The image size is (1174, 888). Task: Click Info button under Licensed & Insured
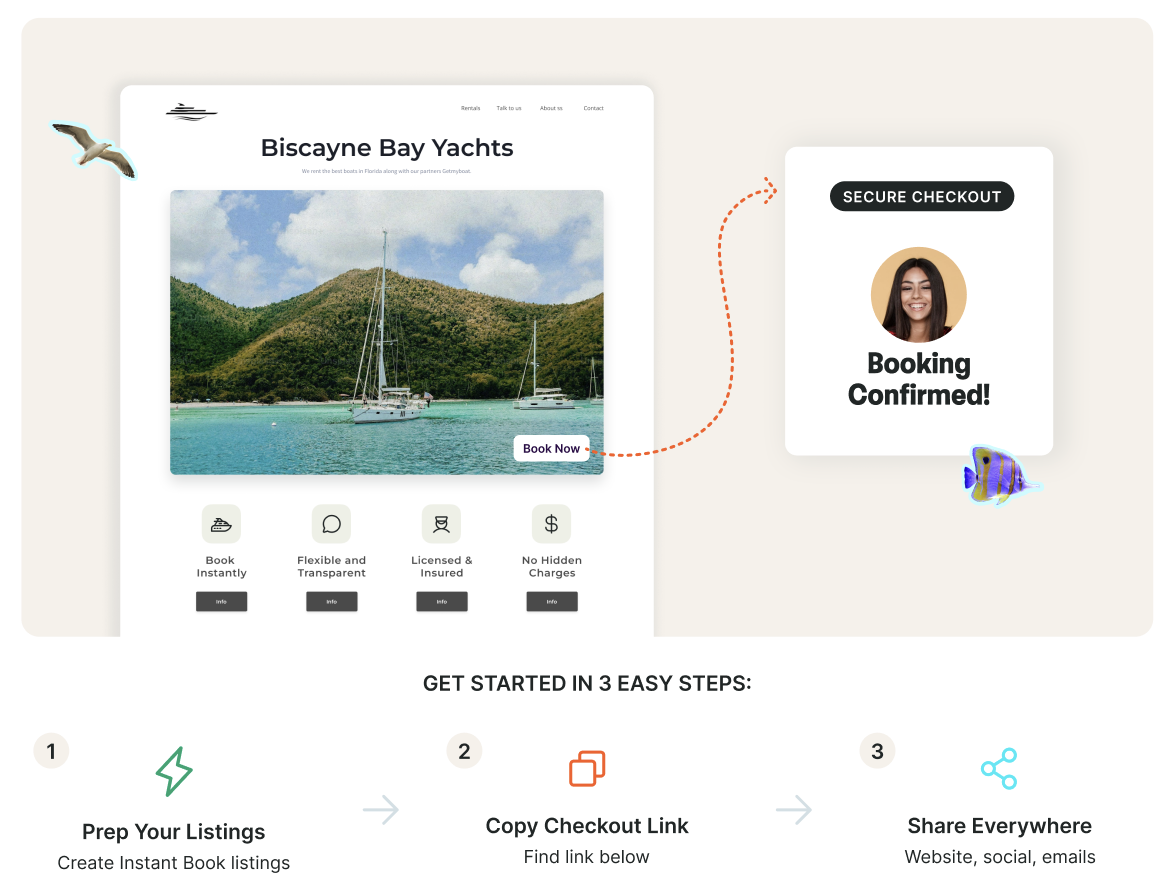[442, 601]
